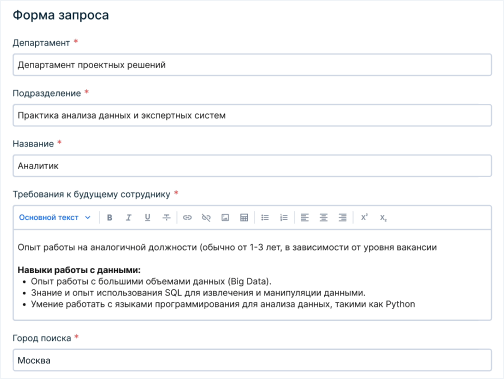504x379 pixels.
Task: Center-align the text
Action: tap(323, 218)
